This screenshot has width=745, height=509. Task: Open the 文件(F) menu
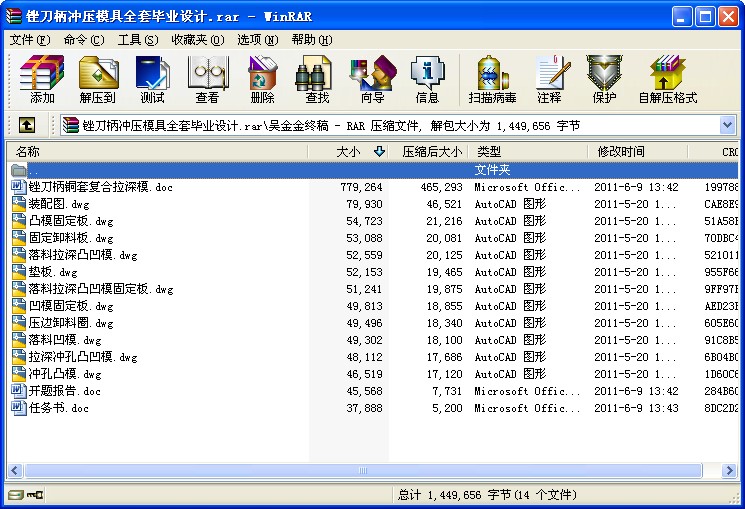click(x=29, y=39)
